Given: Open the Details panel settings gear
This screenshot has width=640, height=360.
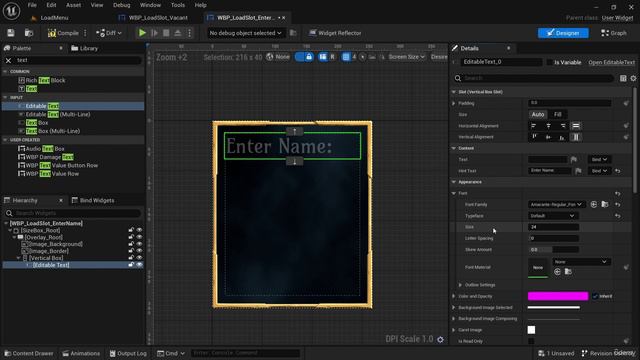Looking at the screenshot, I should pos(633,78).
